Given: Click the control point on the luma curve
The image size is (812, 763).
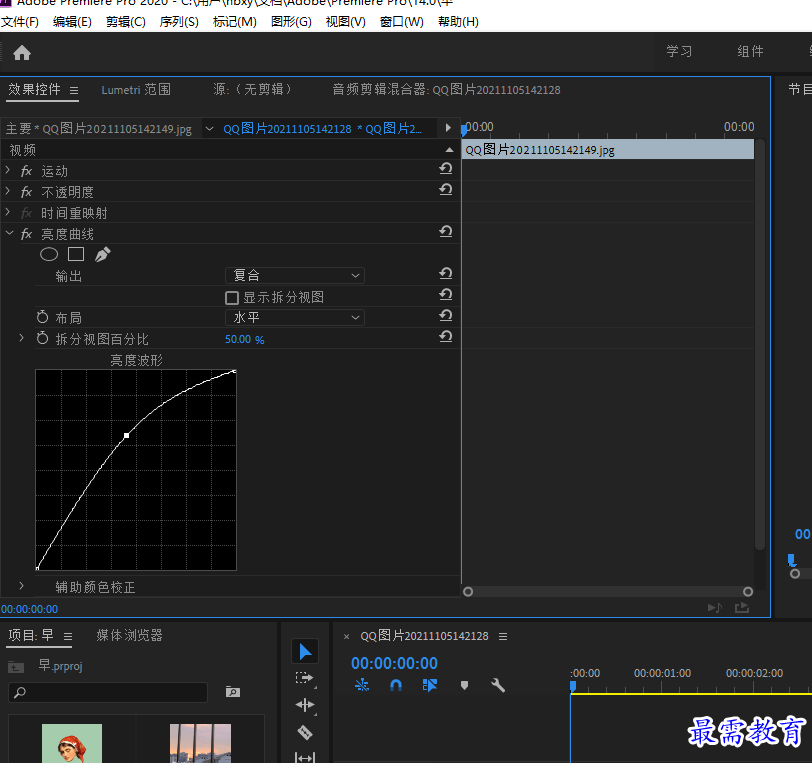Looking at the screenshot, I should pyautogui.click(x=126, y=436).
